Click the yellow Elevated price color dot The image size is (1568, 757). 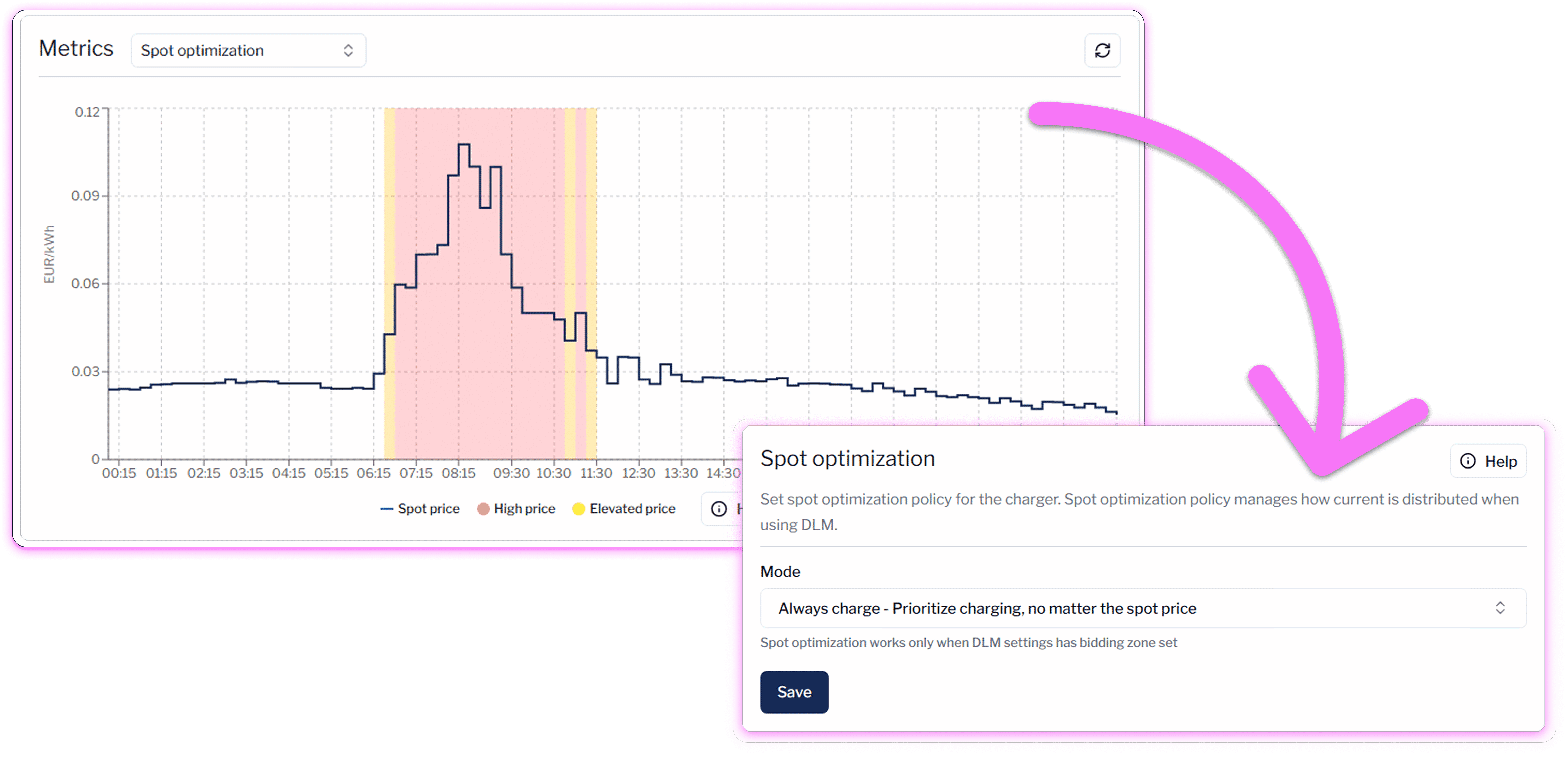click(579, 509)
